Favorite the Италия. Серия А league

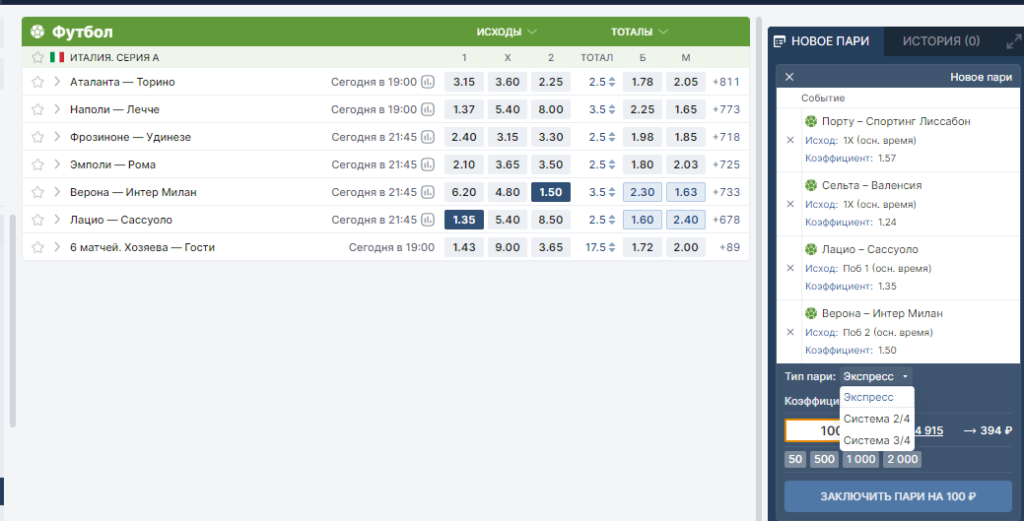pyautogui.click(x=38, y=57)
